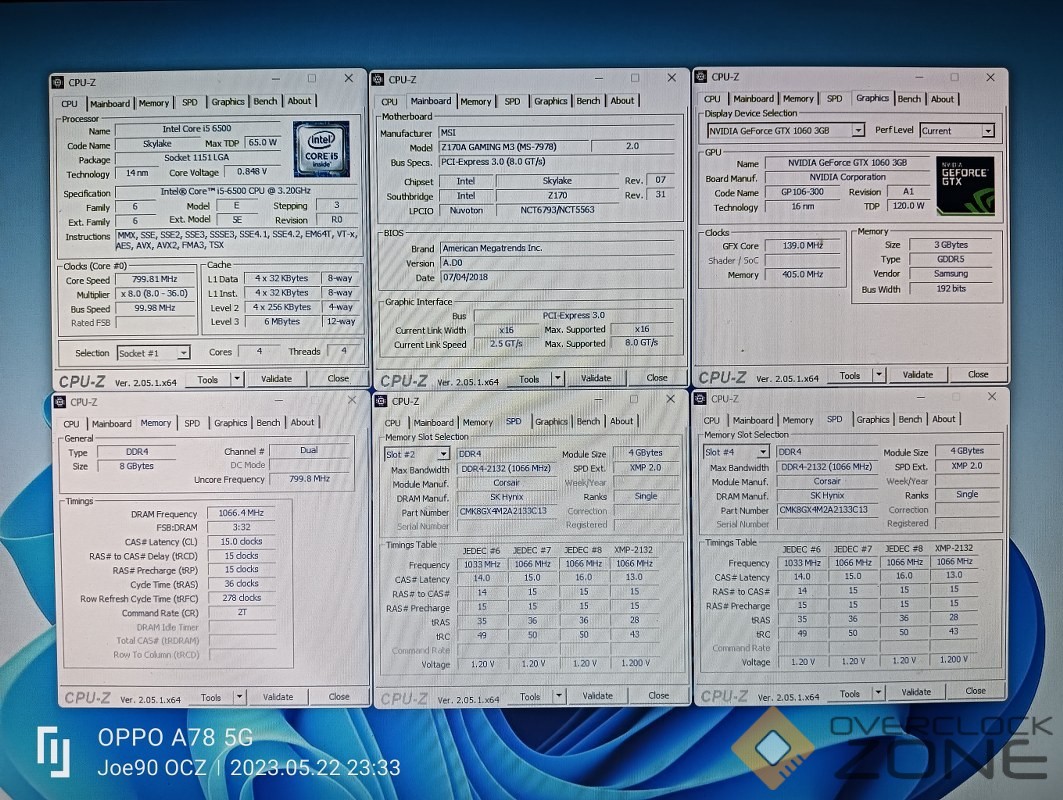Open the Memory tab in the Slot #4 SPD window
Viewport: 1063px width, 800px height.
click(x=798, y=420)
